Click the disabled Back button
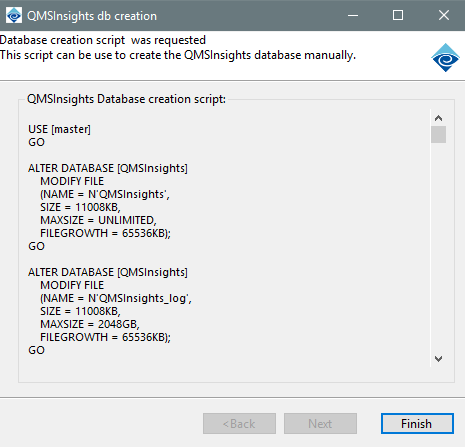Image resolution: width=465 pixels, height=447 pixels. coord(239,424)
